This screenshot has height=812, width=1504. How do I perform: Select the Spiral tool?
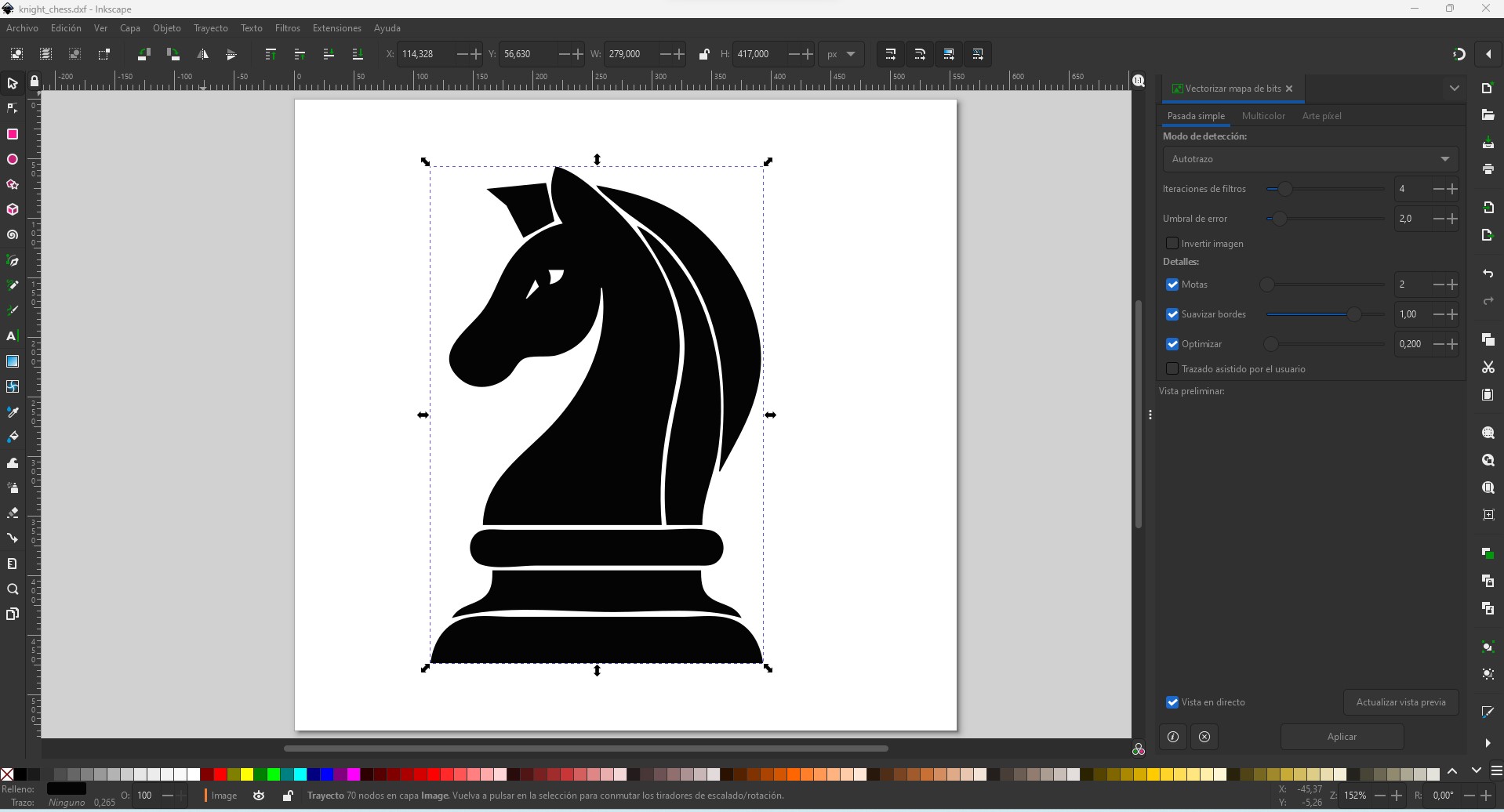(x=13, y=235)
